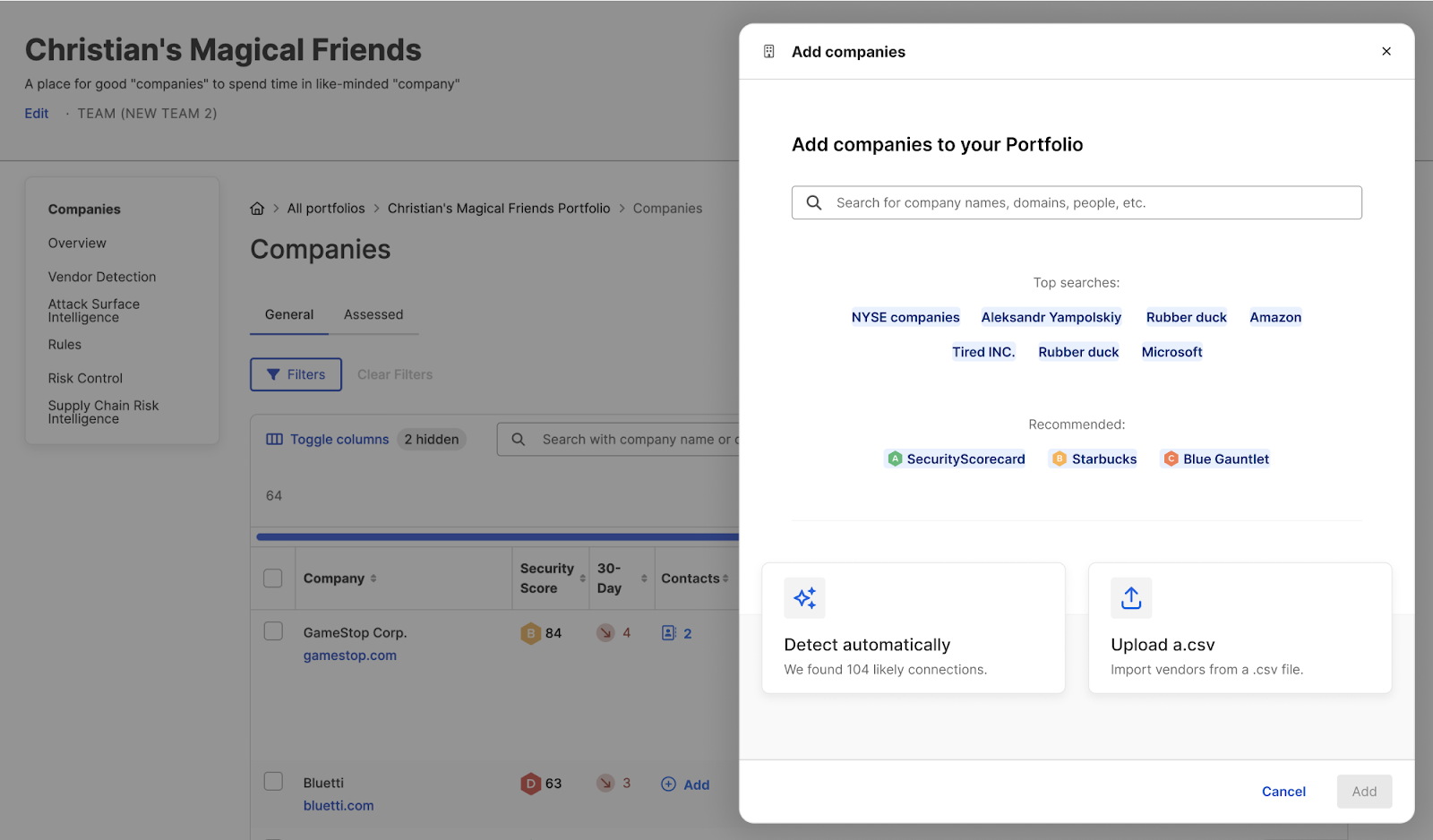The height and width of the screenshot is (840, 1433).
Task: Choose Microsoft from top searches
Action: [1171, 352]
